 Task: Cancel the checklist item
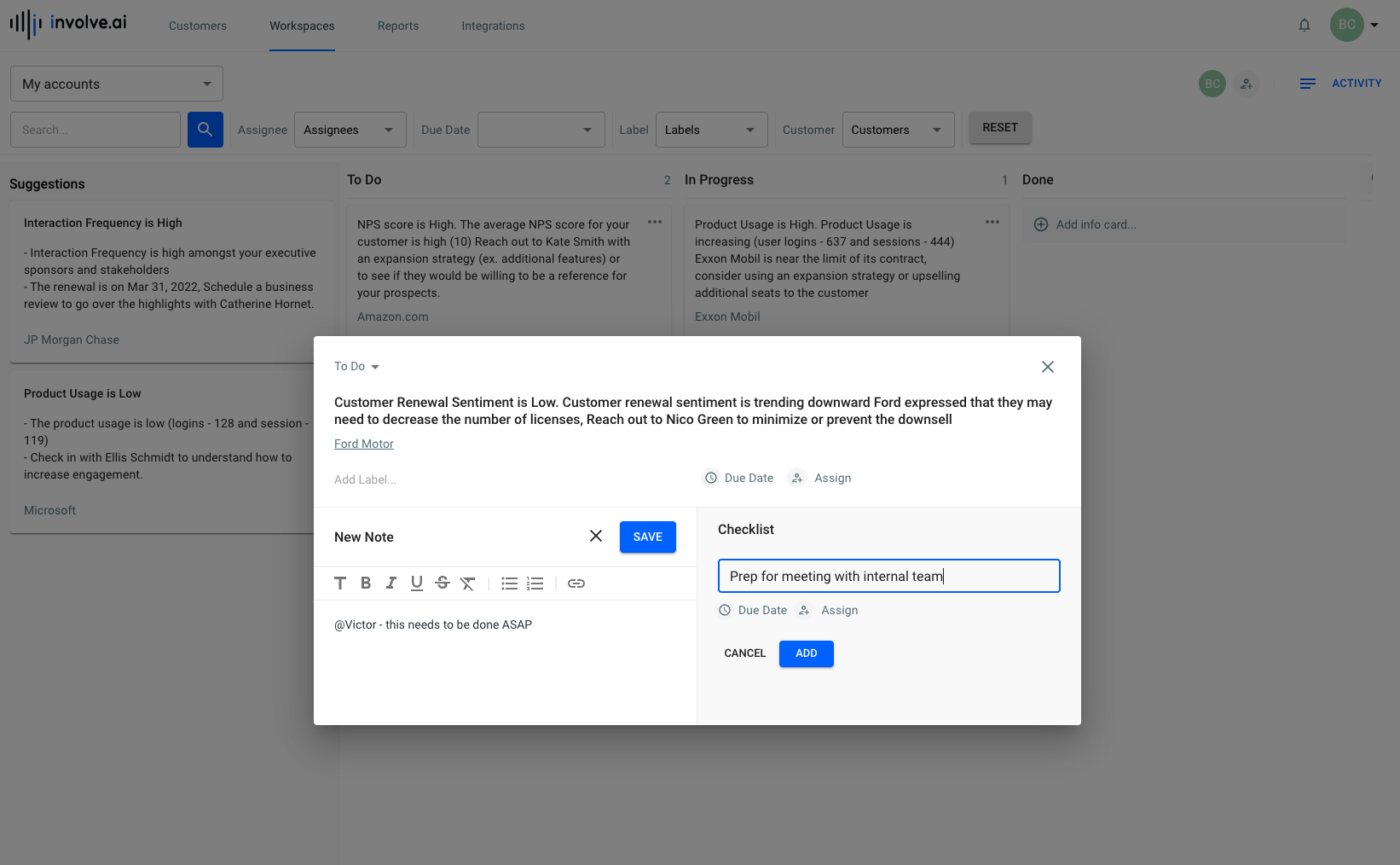(x=745, y=653)
